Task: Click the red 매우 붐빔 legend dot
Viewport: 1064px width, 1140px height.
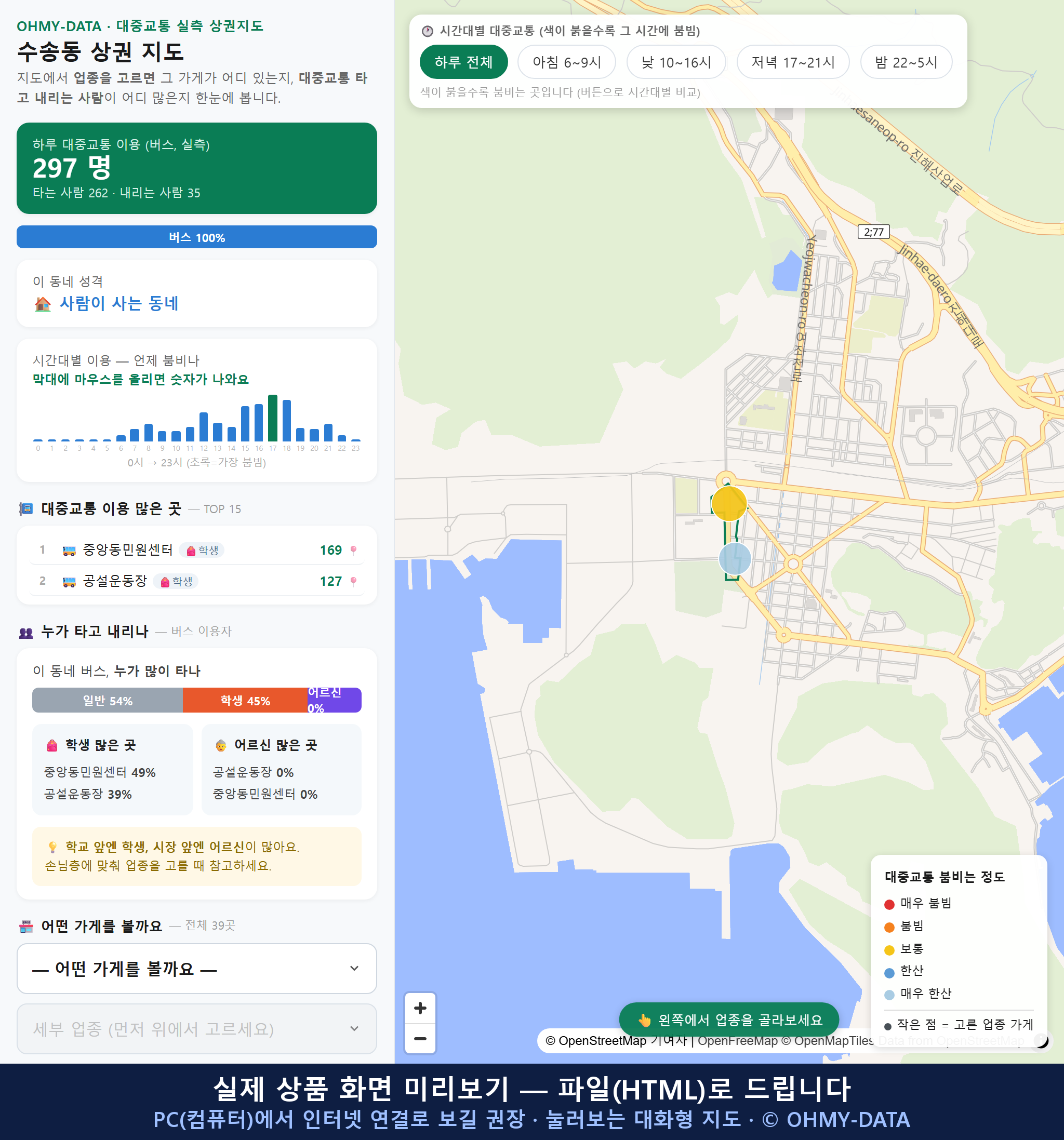Action: click(889, 904)
